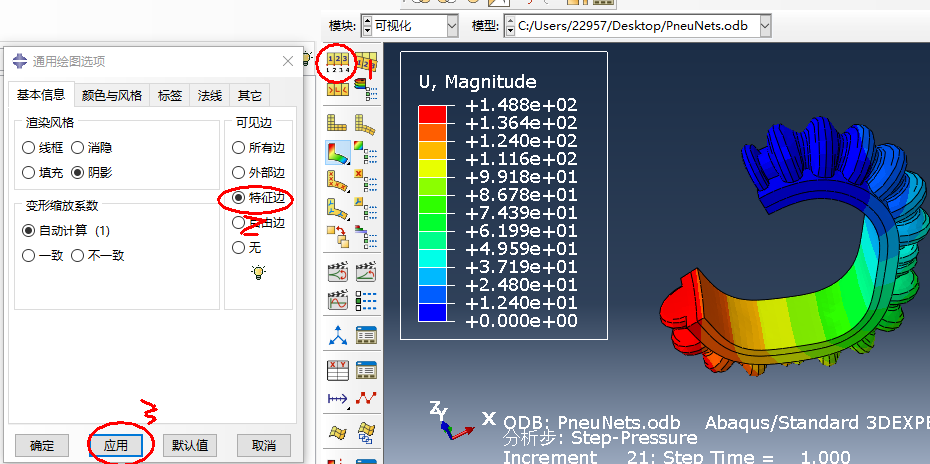Click the red color band in legend
930x464 pixels.
click(x=432, y=113)
